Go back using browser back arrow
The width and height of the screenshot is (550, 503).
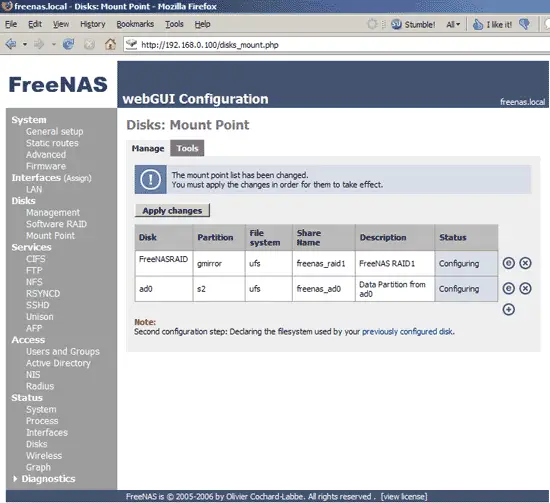[11, 45]
